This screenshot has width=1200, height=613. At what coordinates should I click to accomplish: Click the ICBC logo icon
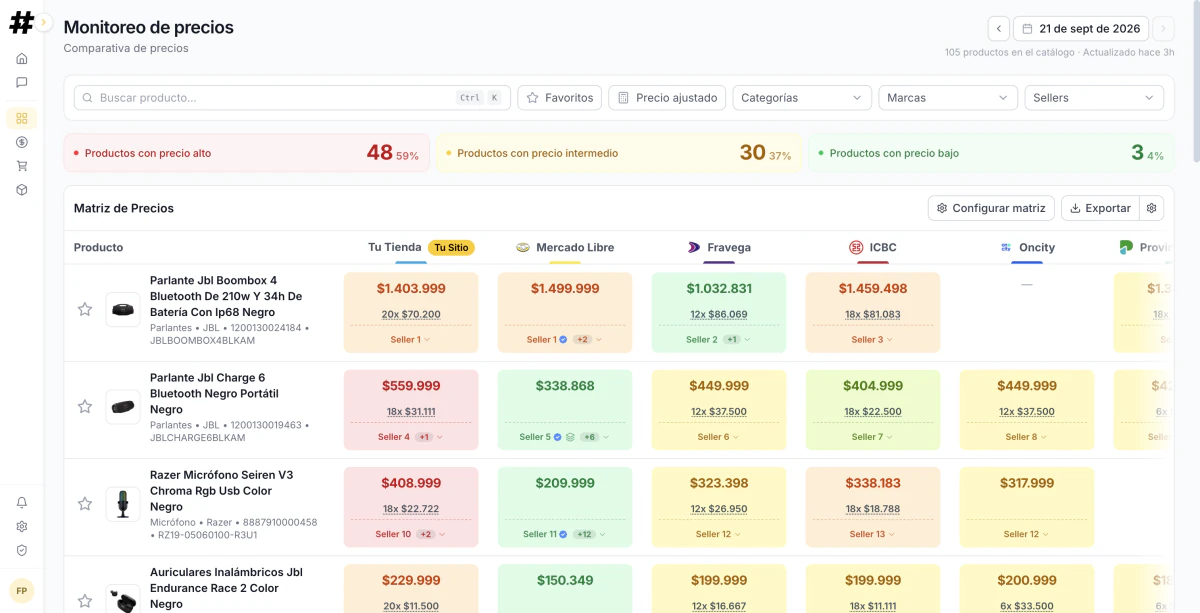pyautogui.click(x=856, y=247)
